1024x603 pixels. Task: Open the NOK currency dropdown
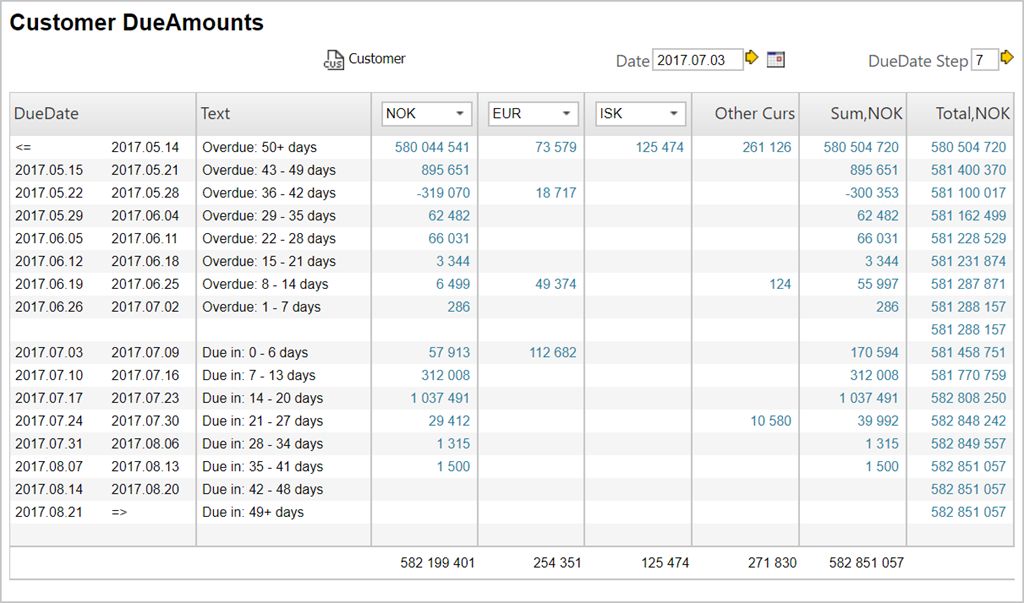(x=427, y=114)
